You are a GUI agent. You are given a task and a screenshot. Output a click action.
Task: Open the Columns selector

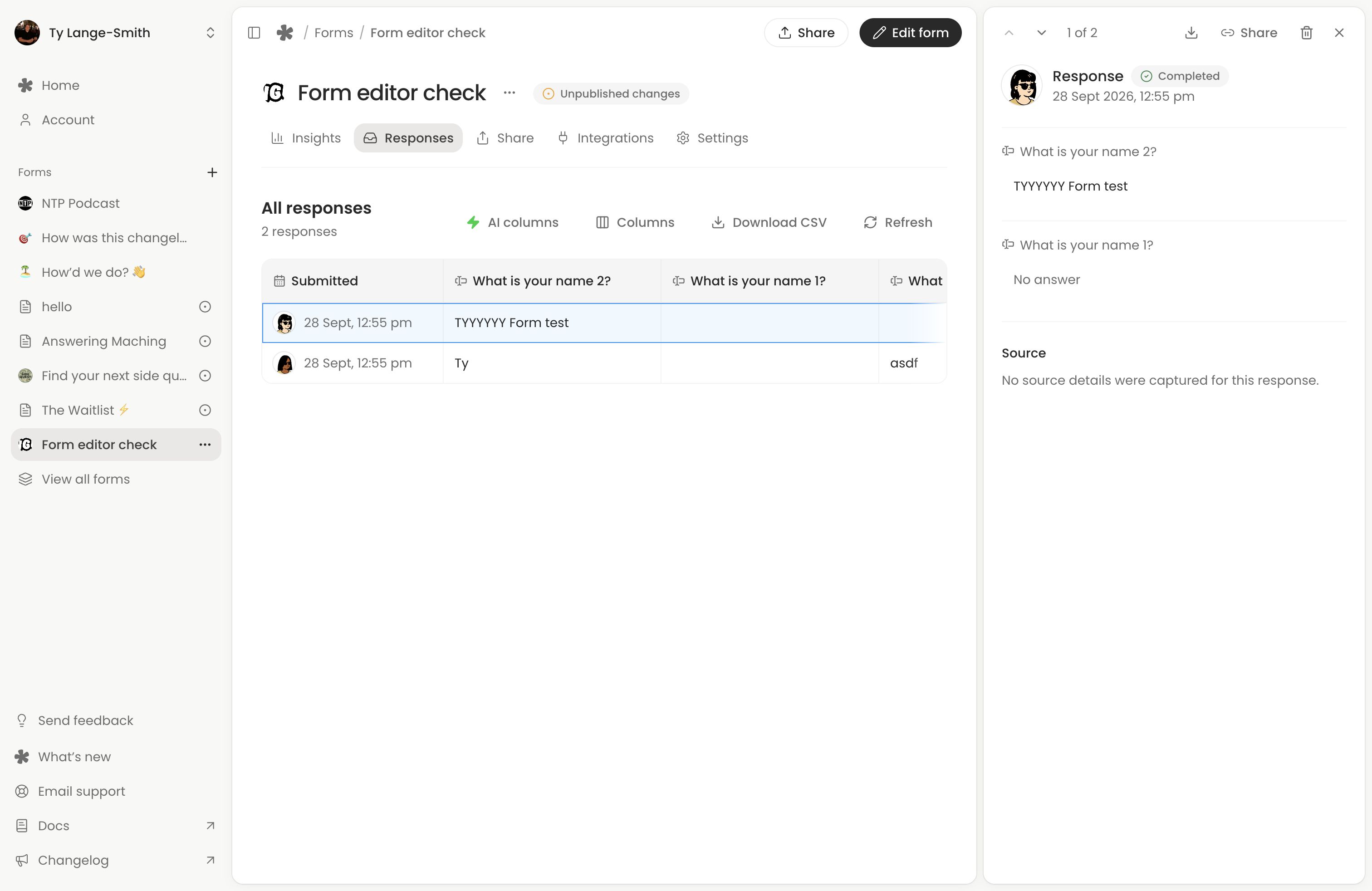pos(635,222)
